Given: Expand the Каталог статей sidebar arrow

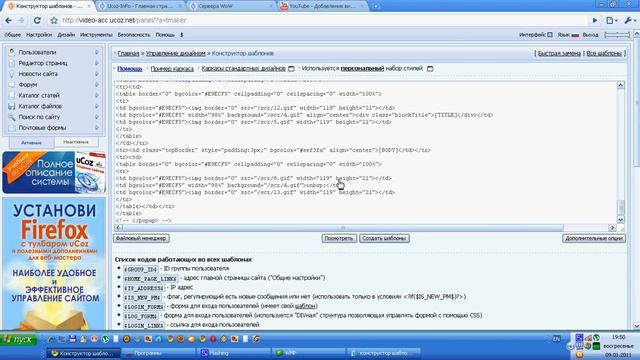Looking at the screenshot, I should click(x=97, y=95).
